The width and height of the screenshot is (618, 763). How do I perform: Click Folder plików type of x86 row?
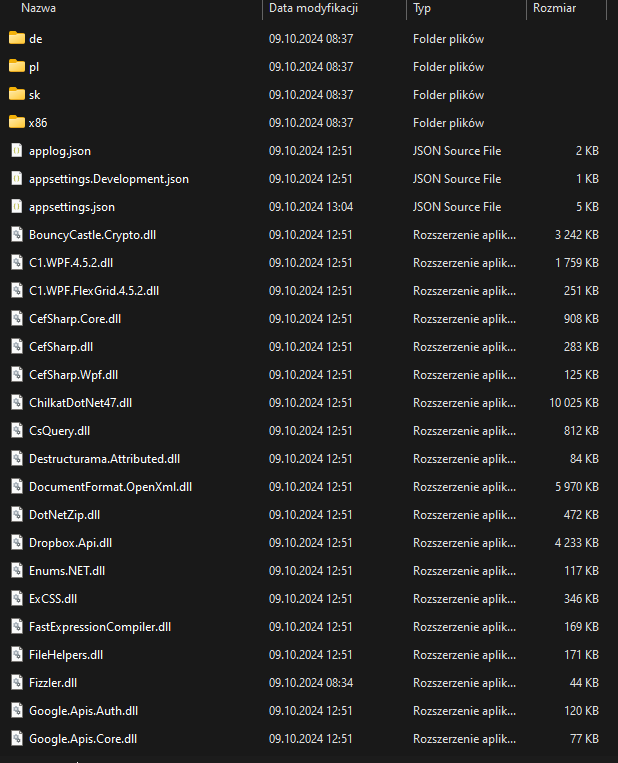(448, 123)
